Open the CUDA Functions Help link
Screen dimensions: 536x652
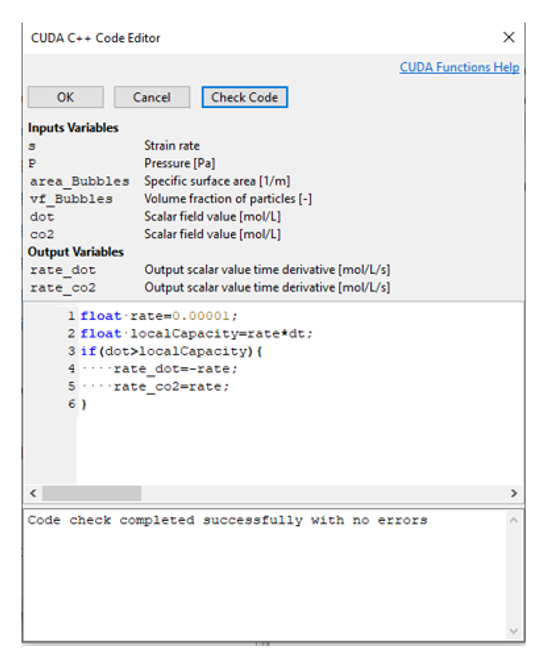[x=459, y=67]
